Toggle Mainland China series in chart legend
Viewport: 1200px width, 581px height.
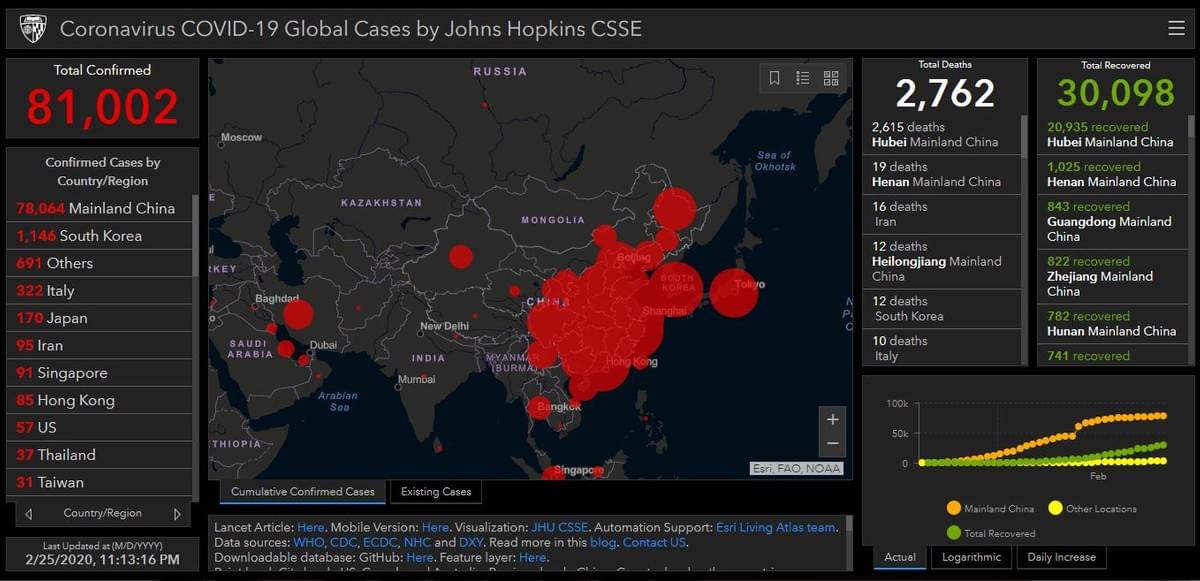pyautogui.click(x=990, y=509)
